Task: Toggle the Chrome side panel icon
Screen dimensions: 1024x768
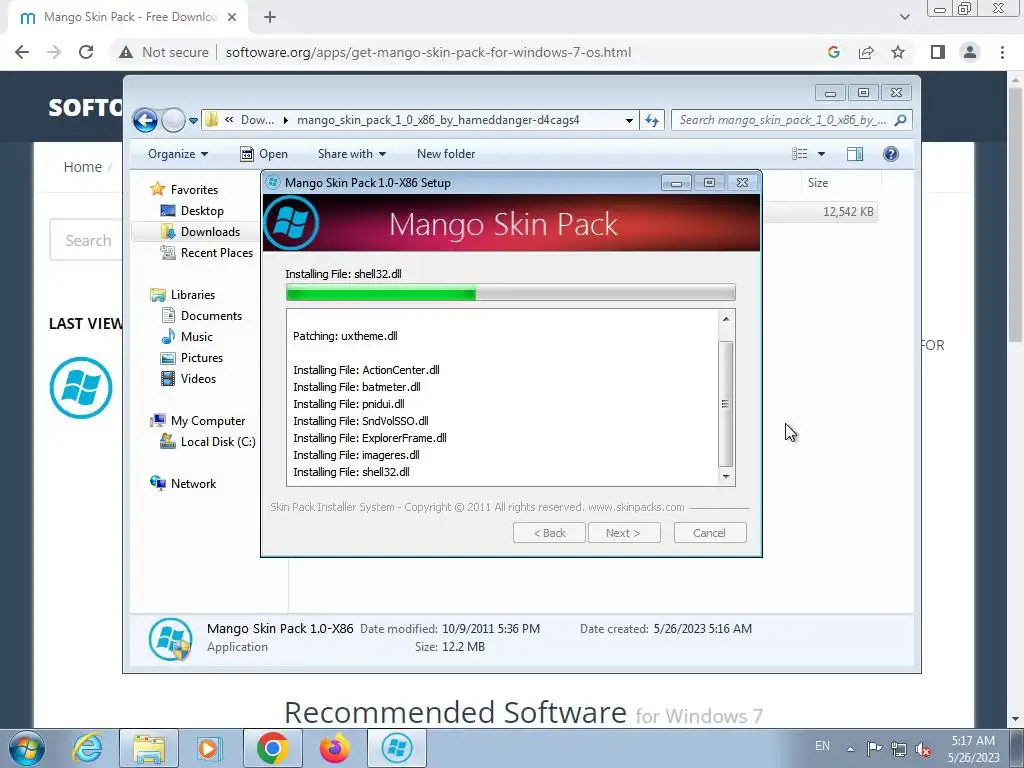Action: coord(938,52)
